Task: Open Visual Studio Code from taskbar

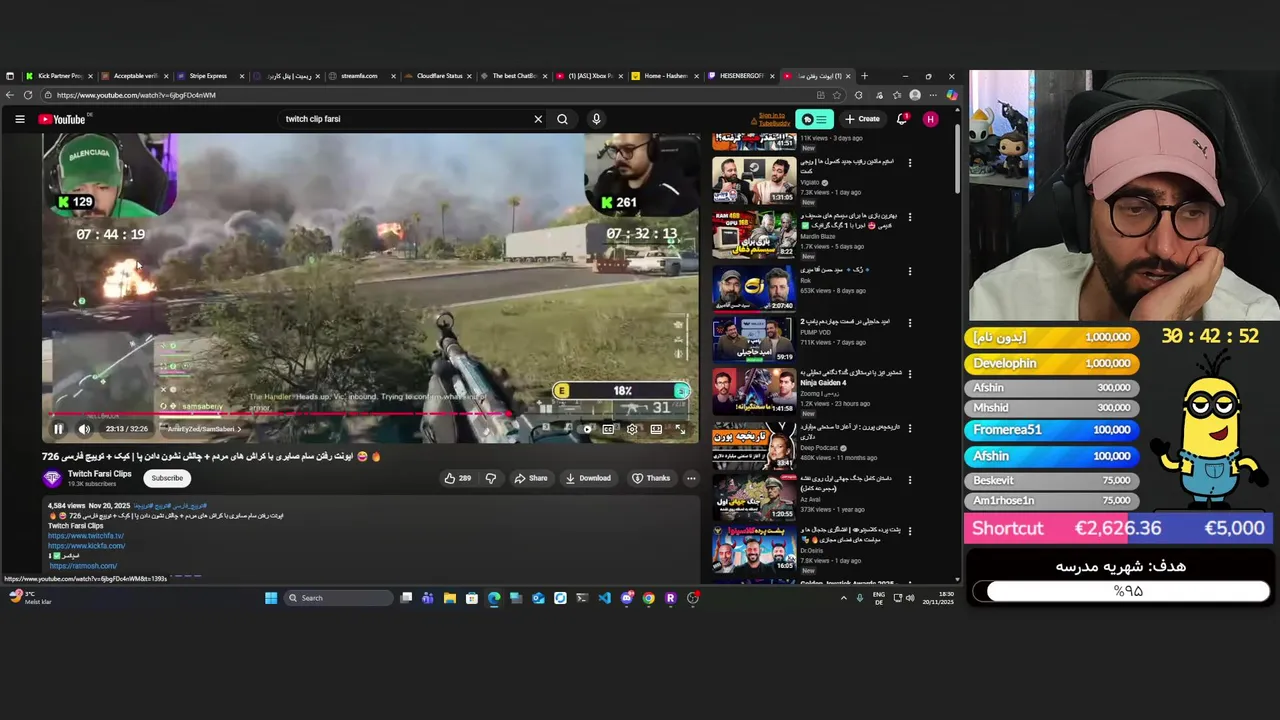Action: tap(604, 598)
